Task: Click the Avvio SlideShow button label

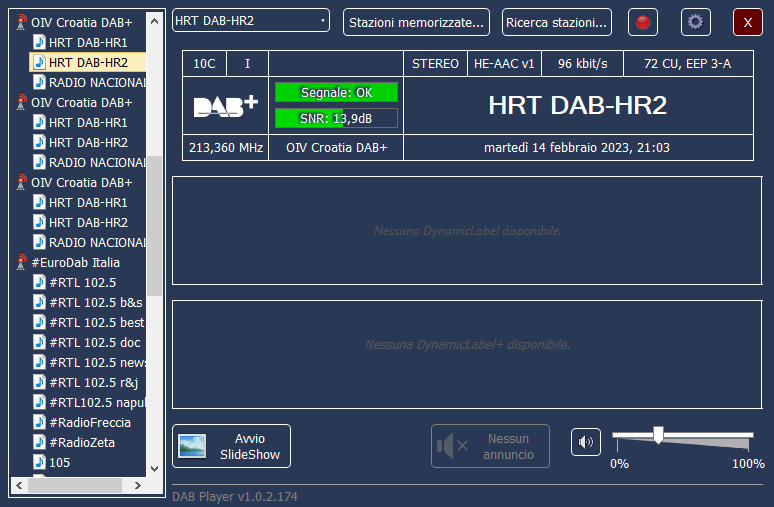Action: pos(250,446)
